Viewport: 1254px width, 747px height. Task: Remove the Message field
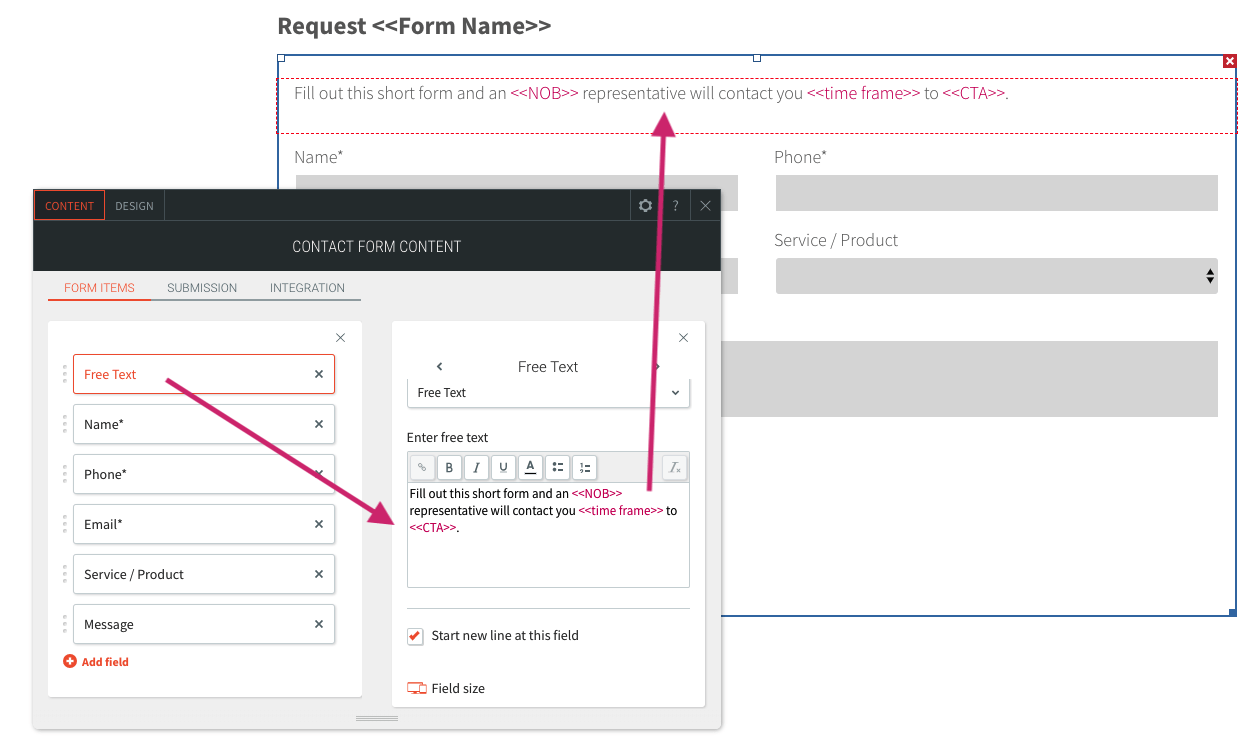[x=319, y=624]
